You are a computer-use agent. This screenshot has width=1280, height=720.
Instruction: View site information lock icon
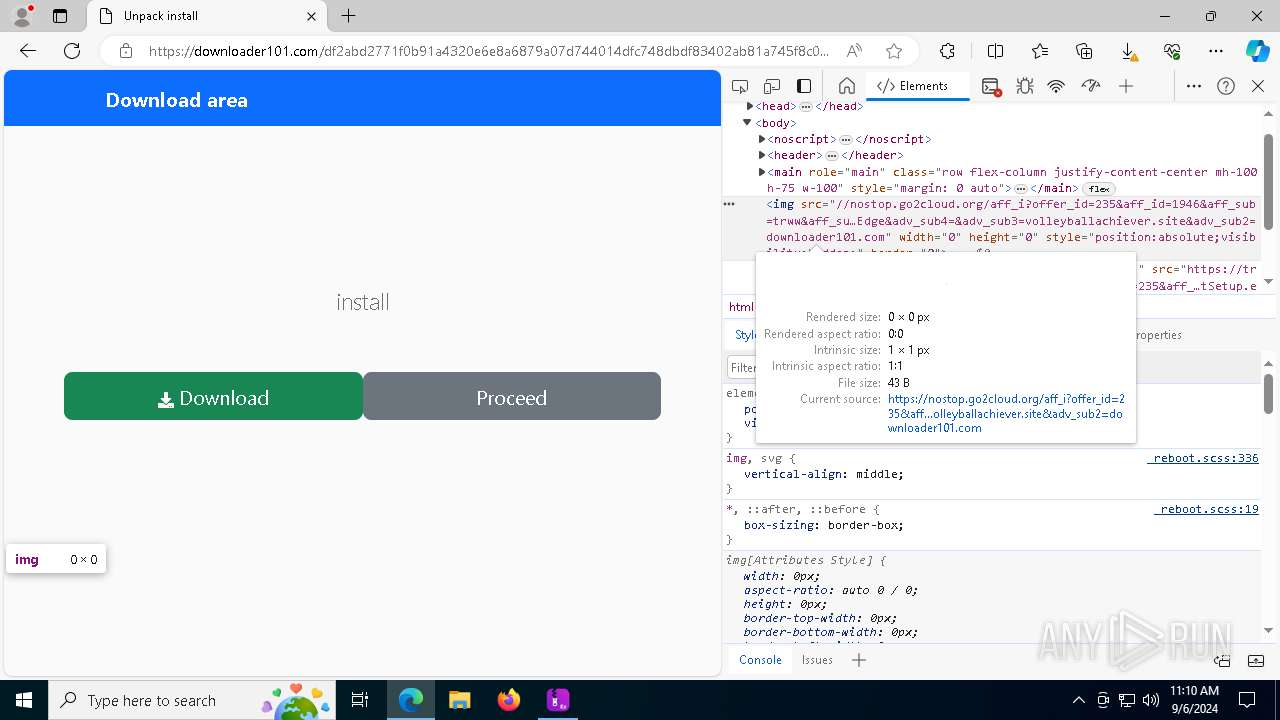tap(125, 51)
